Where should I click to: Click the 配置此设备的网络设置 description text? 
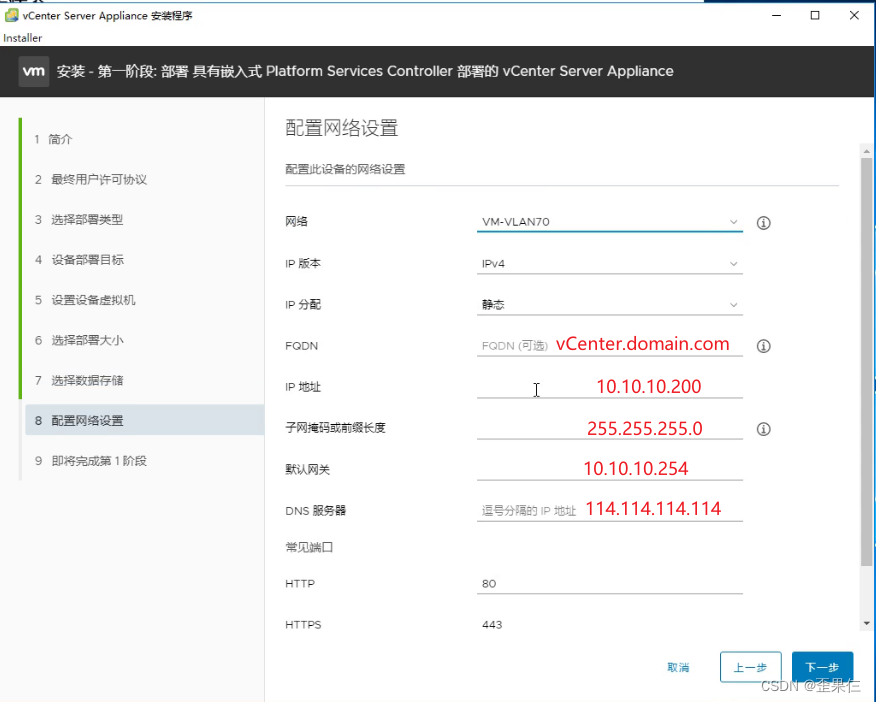coord(345,169)
